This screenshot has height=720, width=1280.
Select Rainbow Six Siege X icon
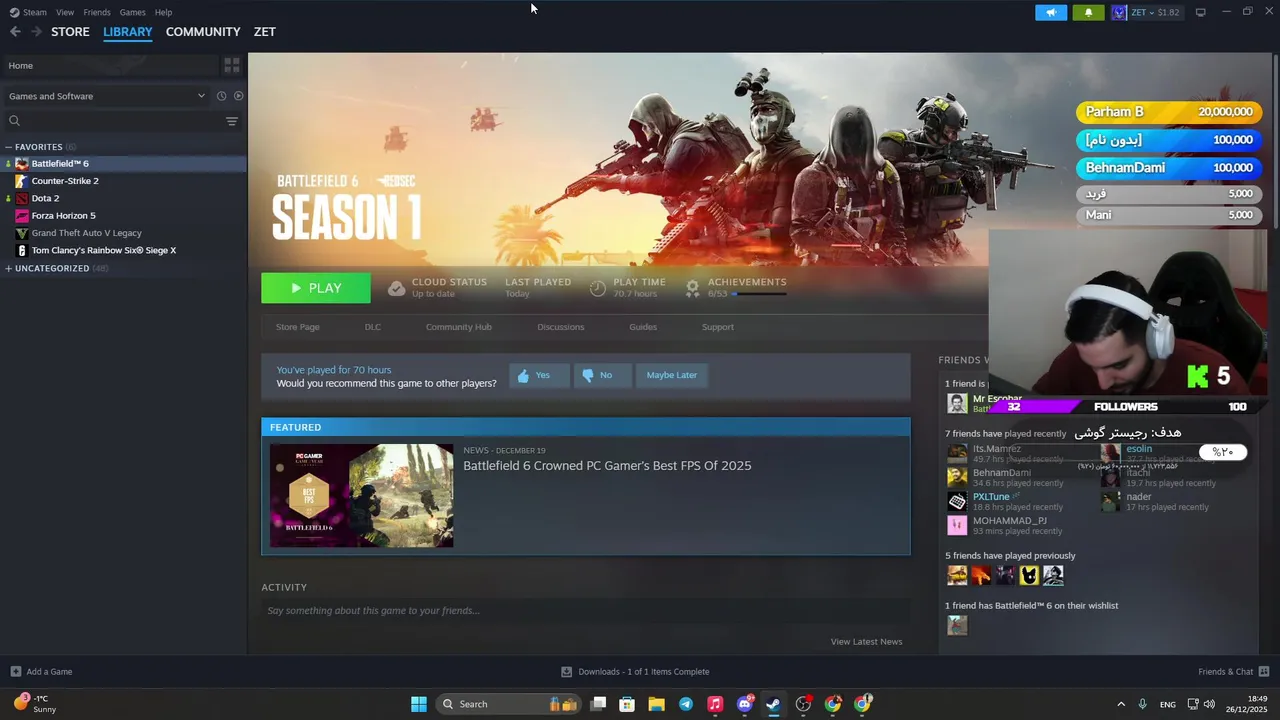(22, 250)
